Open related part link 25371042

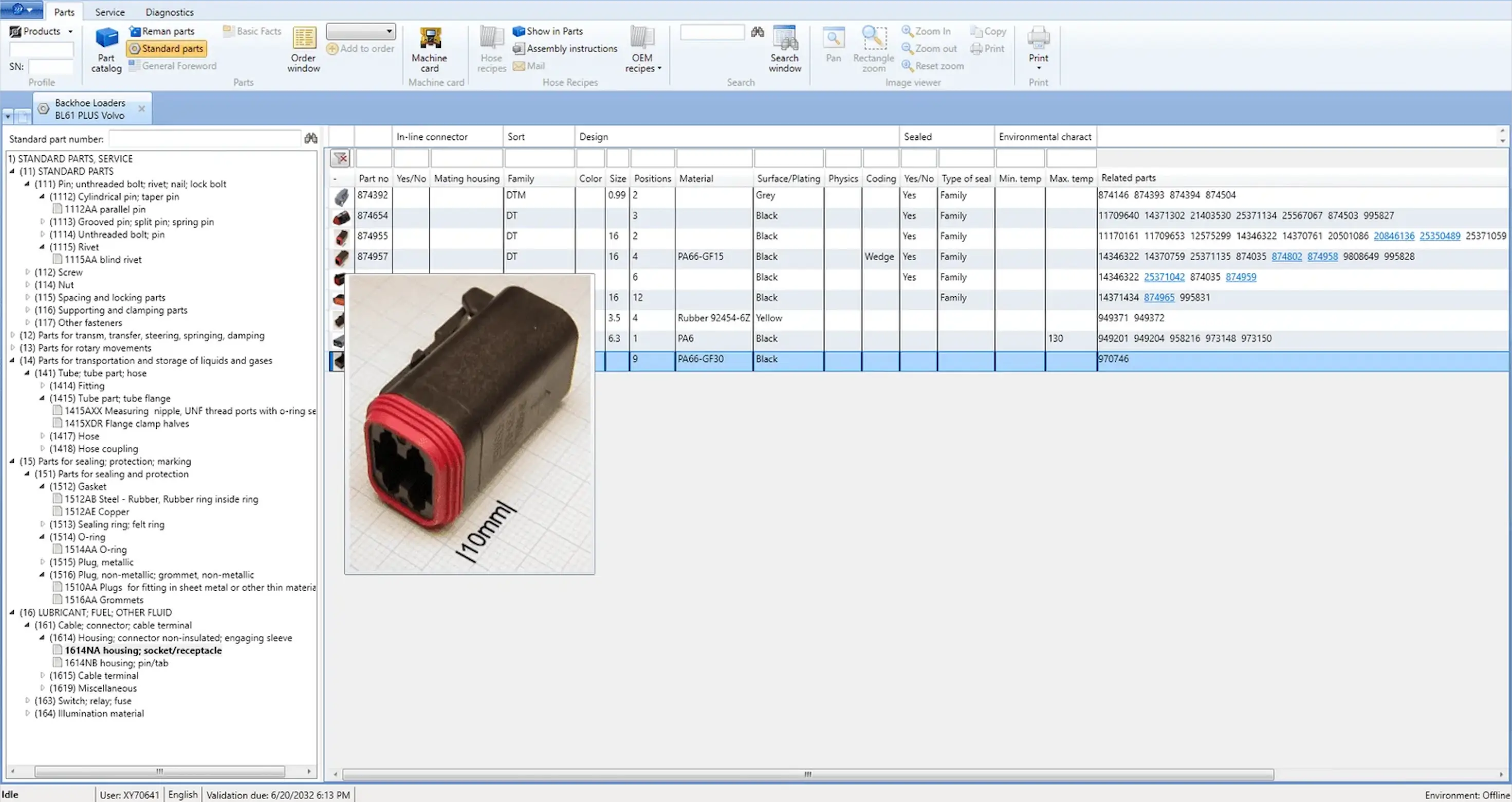[1164, 277]
